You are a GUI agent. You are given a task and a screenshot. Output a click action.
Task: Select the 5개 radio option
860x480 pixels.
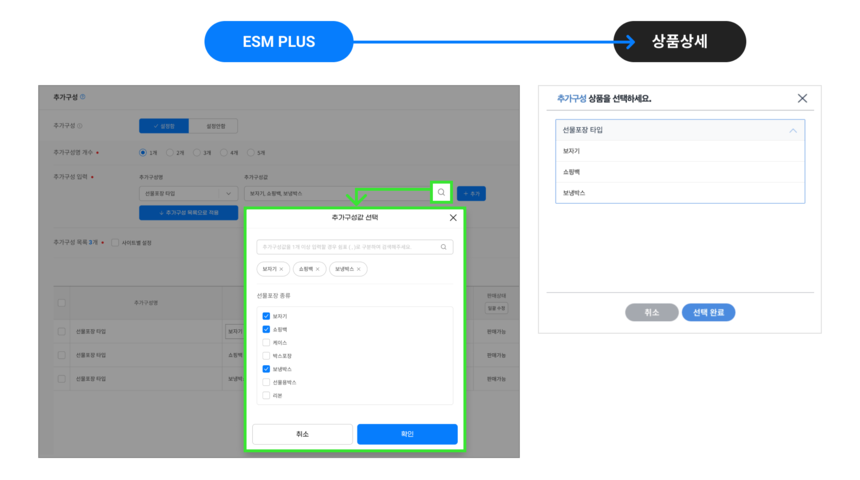[x=250, y=153]
